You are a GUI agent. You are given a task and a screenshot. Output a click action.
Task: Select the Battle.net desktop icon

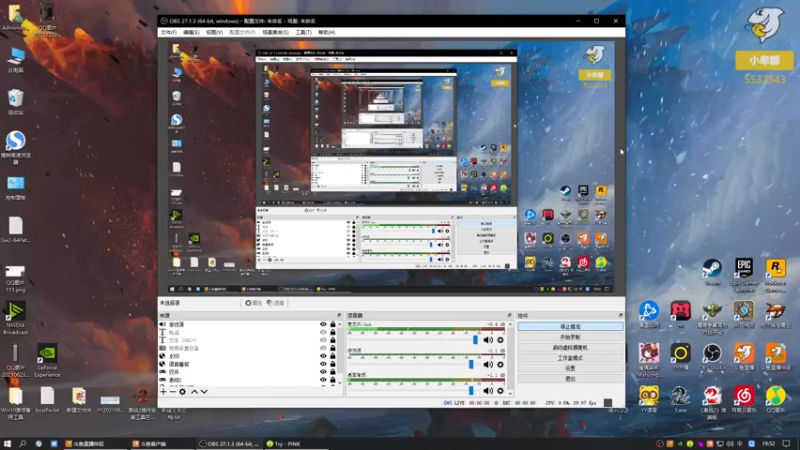[x=649, y=314]
